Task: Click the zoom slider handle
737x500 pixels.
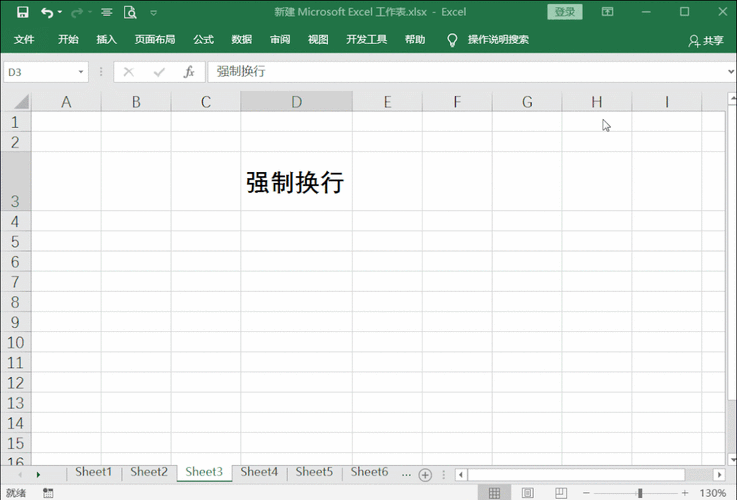Action: tap(640, 492)
